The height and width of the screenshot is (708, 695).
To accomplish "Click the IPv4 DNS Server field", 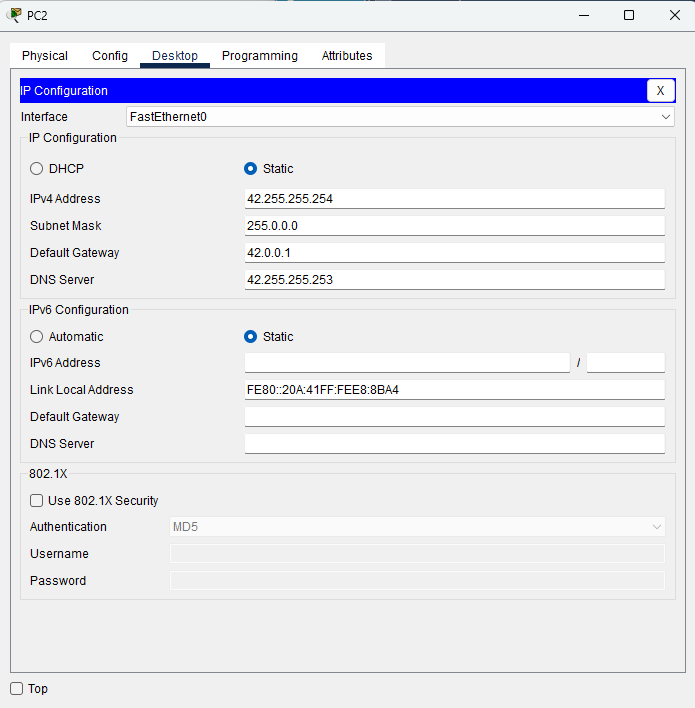I will click(454, 280).
